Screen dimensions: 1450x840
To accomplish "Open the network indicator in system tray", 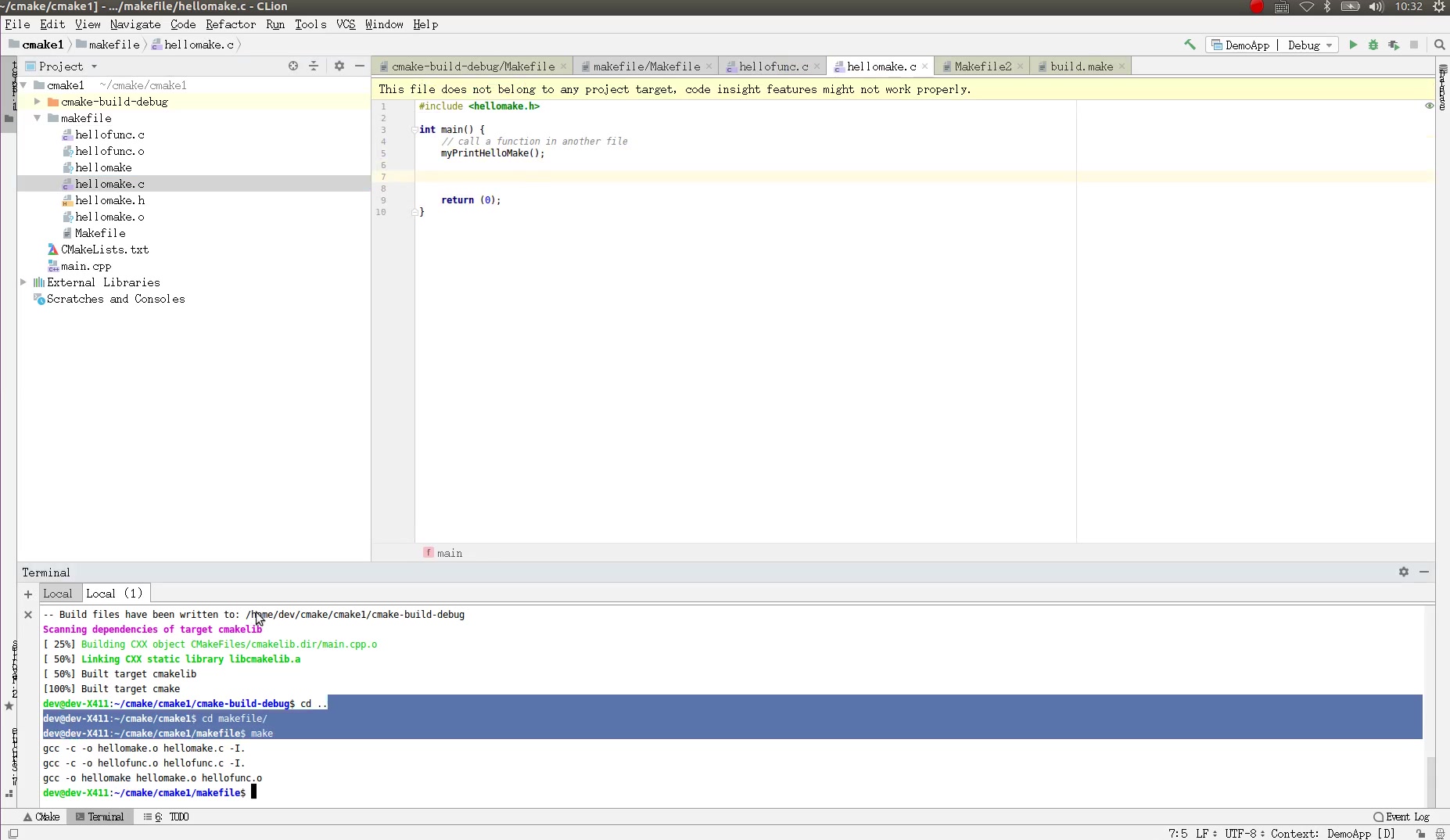I will (x=1307, y=7).
